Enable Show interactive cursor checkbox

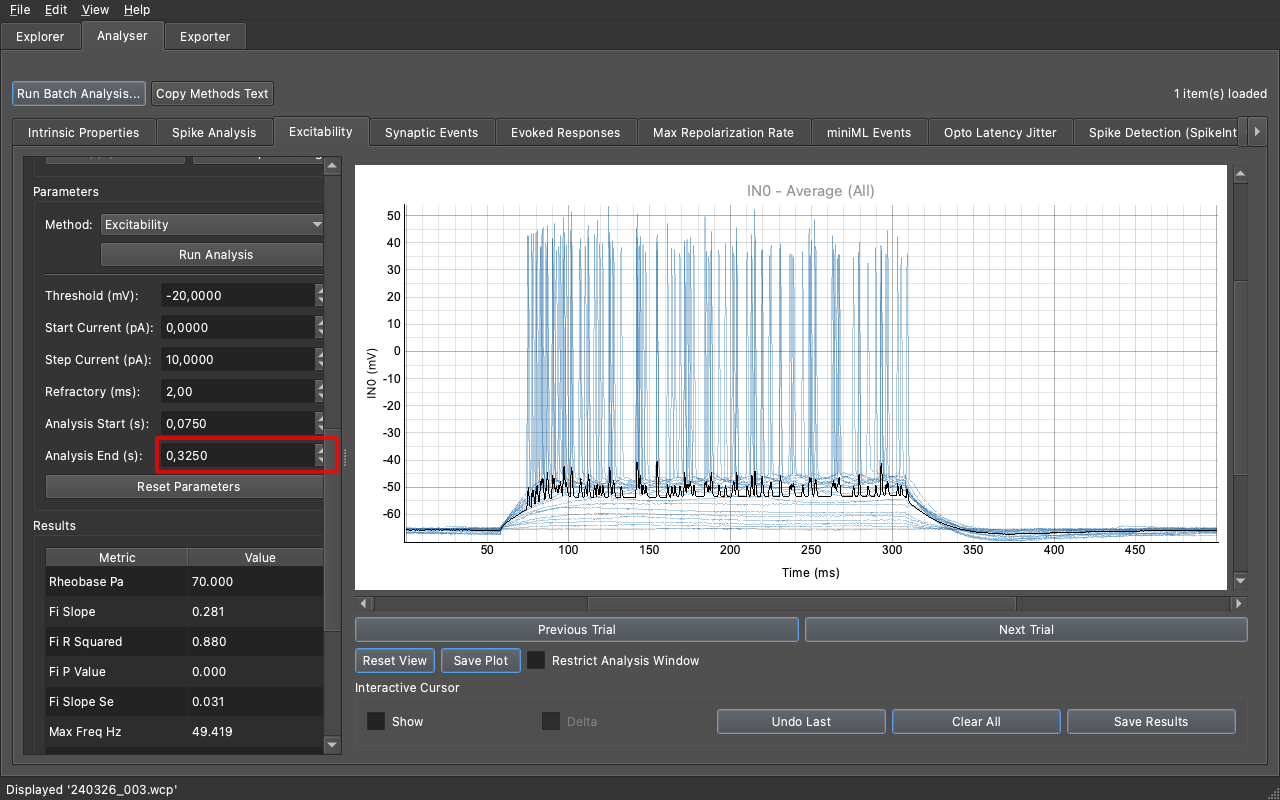pyautogui.click(x=376, y=721)
